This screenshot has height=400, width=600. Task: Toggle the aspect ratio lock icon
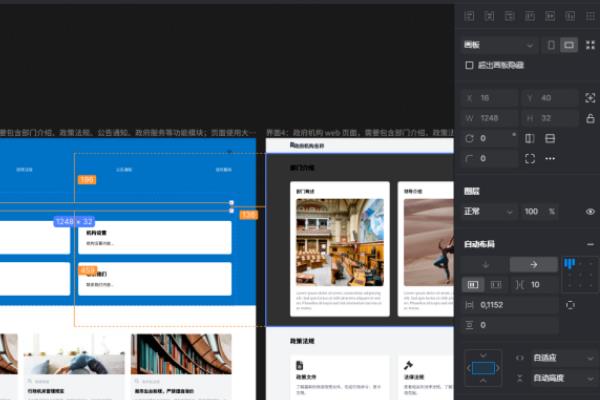click(x=590, y=118)
